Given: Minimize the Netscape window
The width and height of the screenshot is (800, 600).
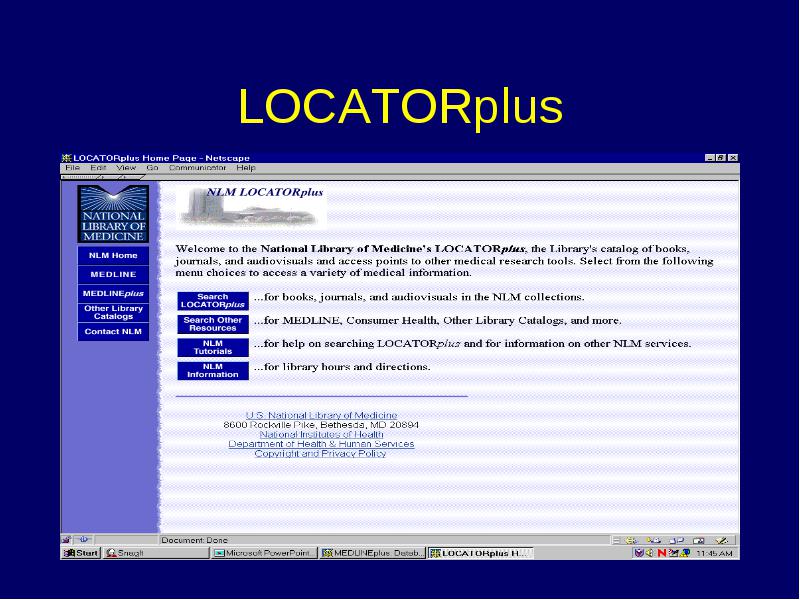Looking at the screenshot, I should coord(710,158).
